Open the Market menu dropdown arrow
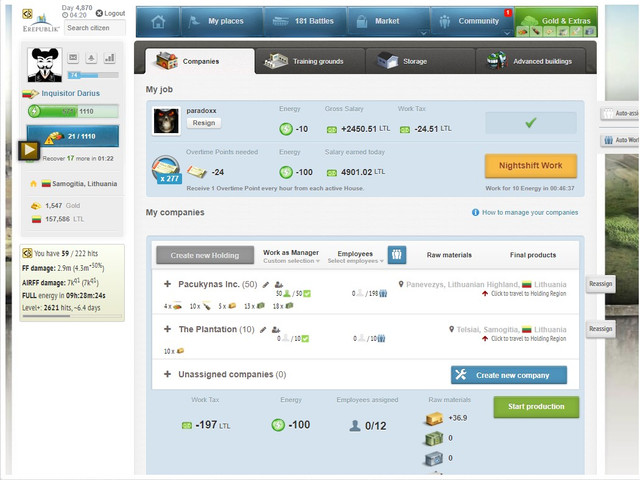 [423, 33]
